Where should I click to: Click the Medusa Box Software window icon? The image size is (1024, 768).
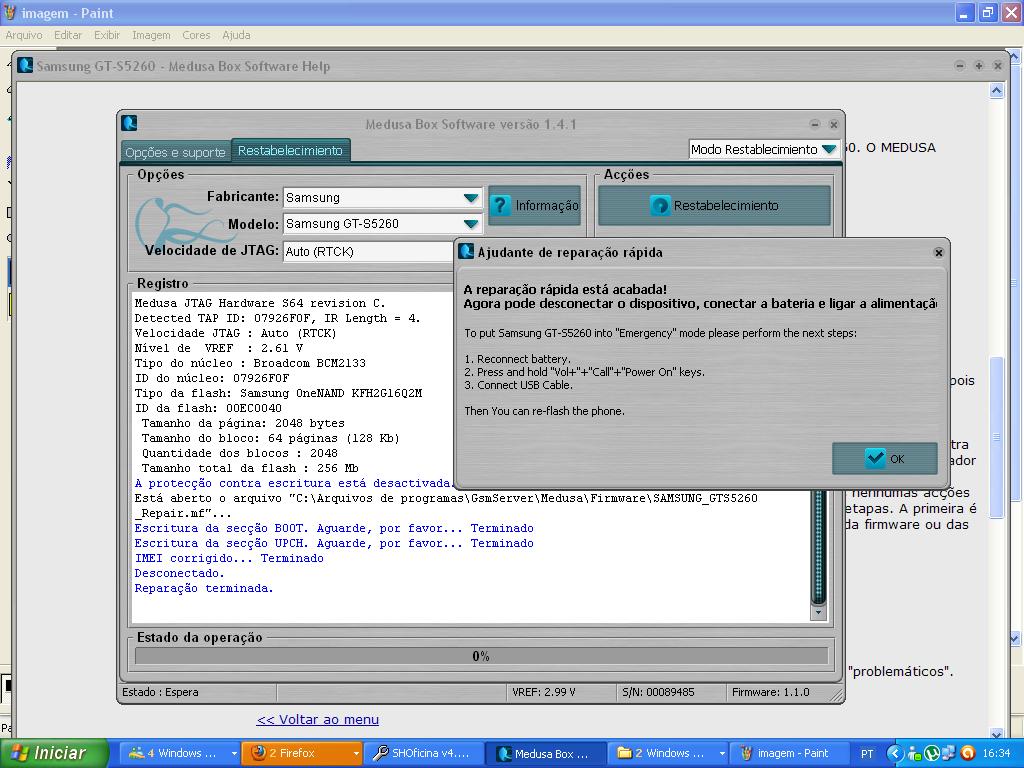[129, 123]
